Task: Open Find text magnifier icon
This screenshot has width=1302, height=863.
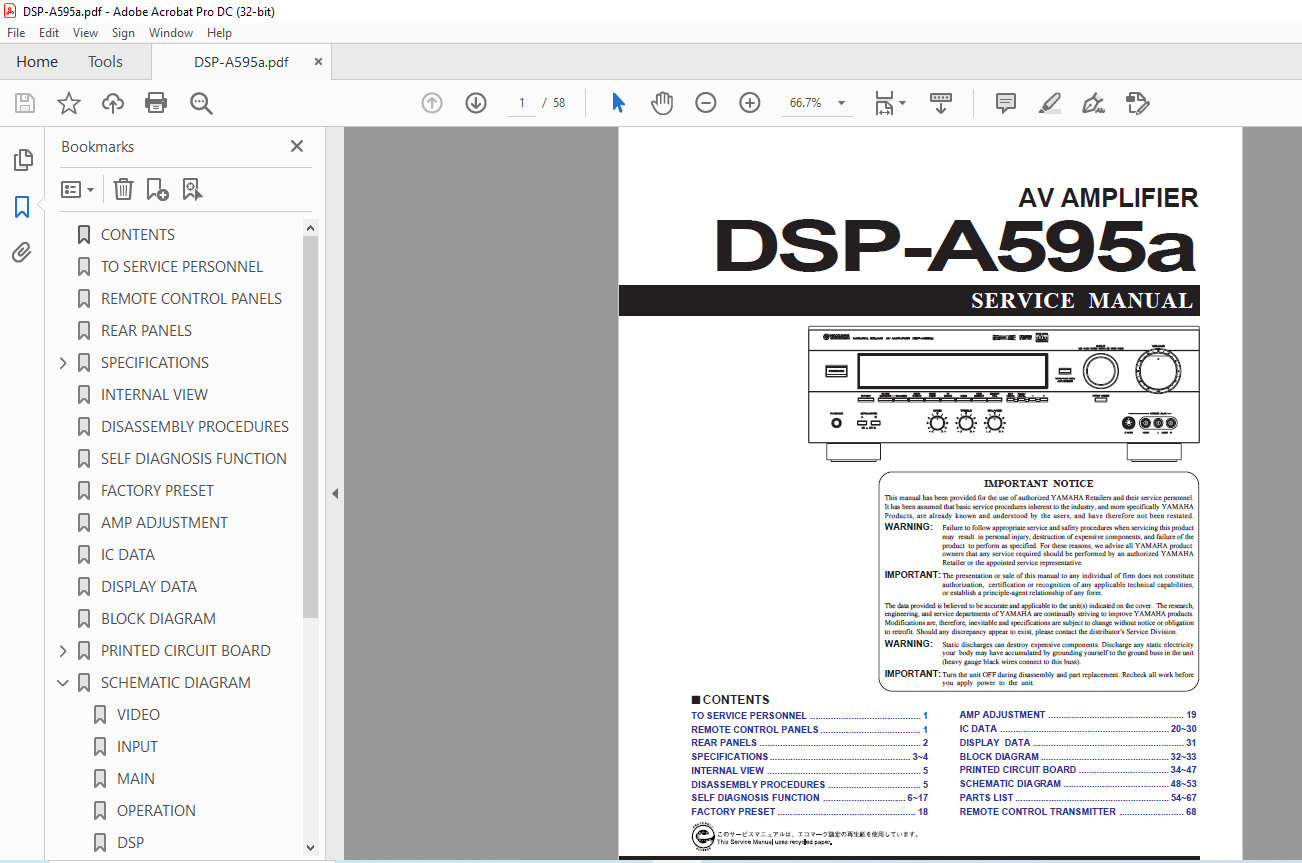Action: click(201, 103)
